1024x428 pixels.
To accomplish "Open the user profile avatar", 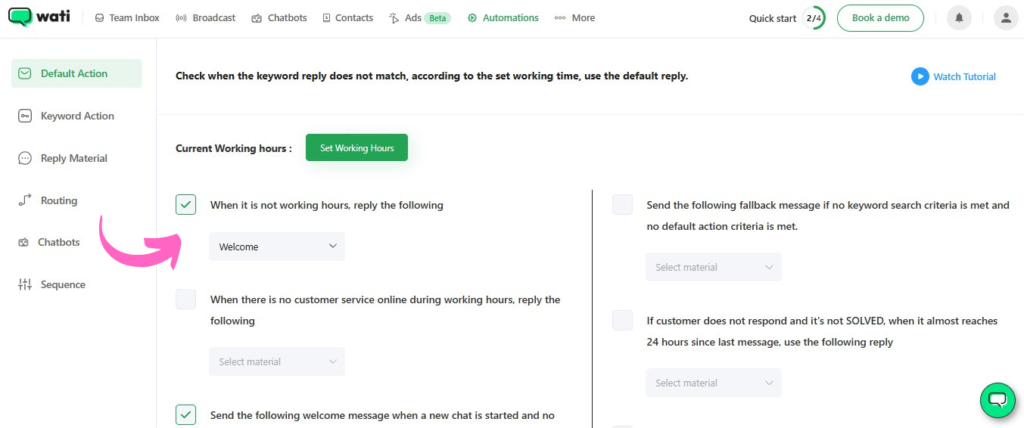I will [1005, 18].
